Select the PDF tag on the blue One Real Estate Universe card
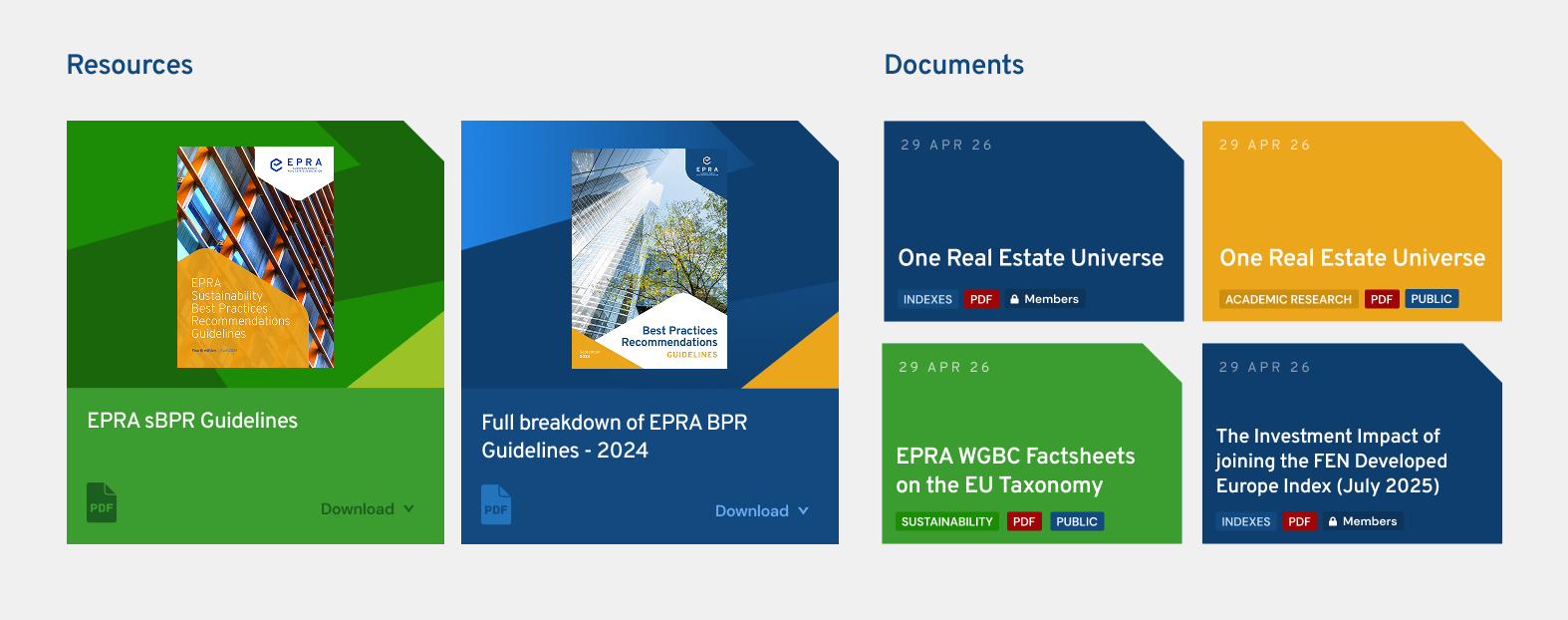Viewport: 1568px width, 620px height. coord(981,299)
